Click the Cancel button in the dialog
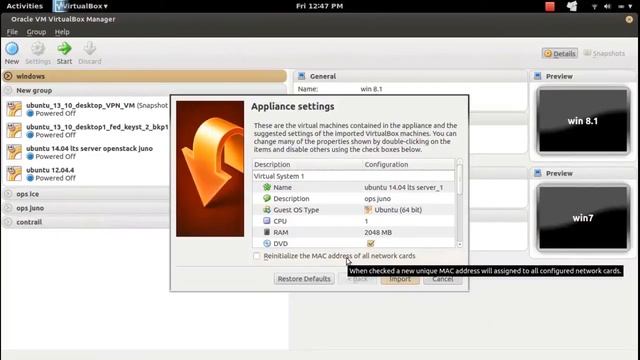The image size is (640, 360). click(x=443, y=279)
